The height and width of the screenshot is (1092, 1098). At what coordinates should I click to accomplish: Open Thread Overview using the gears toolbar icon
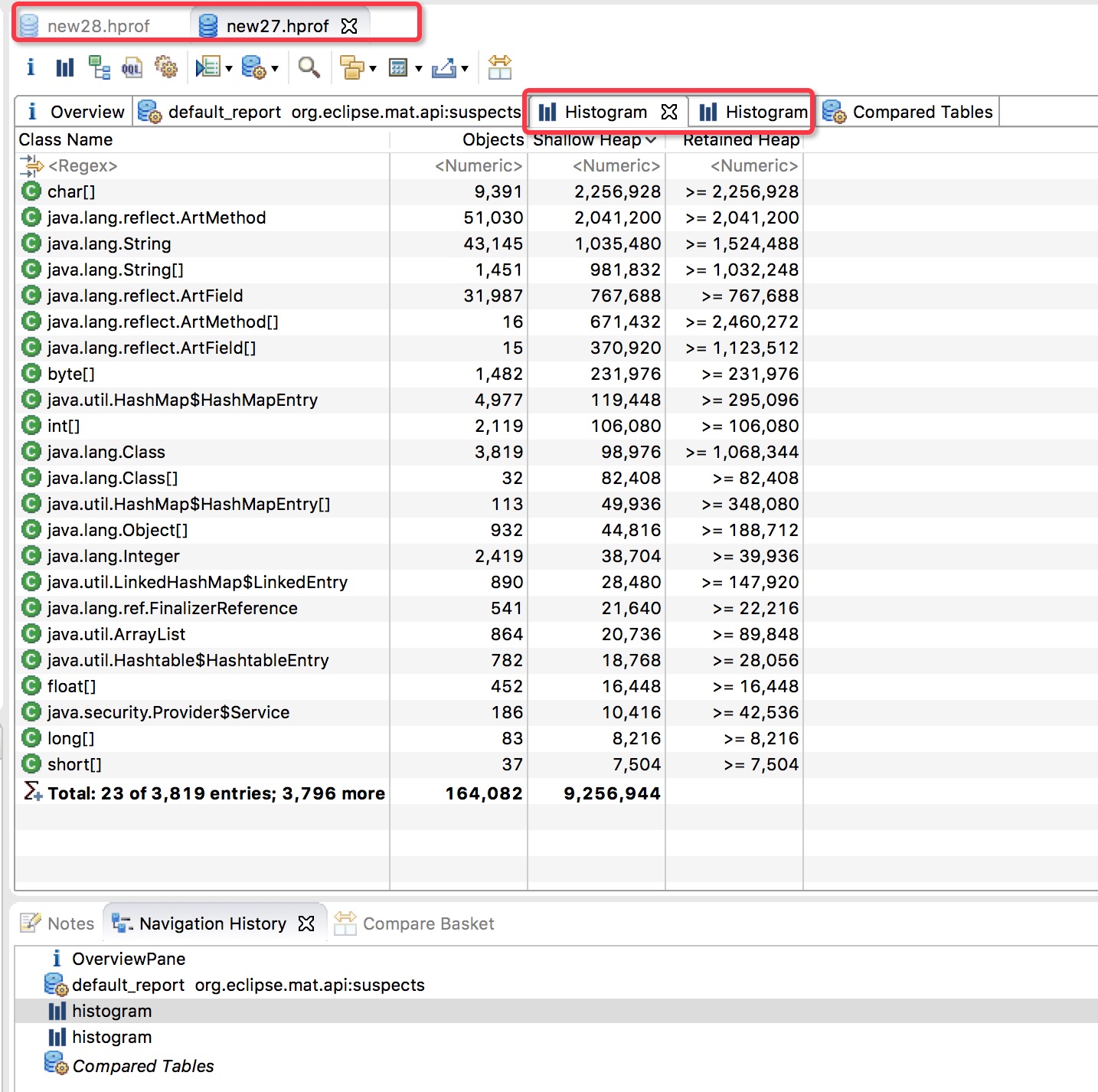pyautogui.click(x=165, y=67)
